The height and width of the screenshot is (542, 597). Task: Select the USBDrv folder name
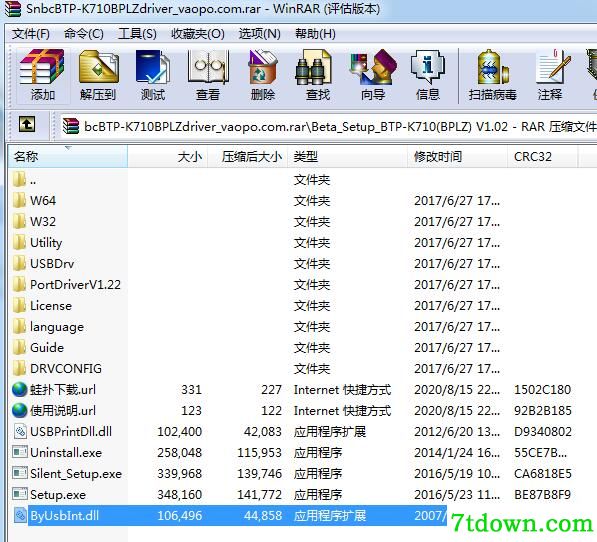click(x=52, y=263)
